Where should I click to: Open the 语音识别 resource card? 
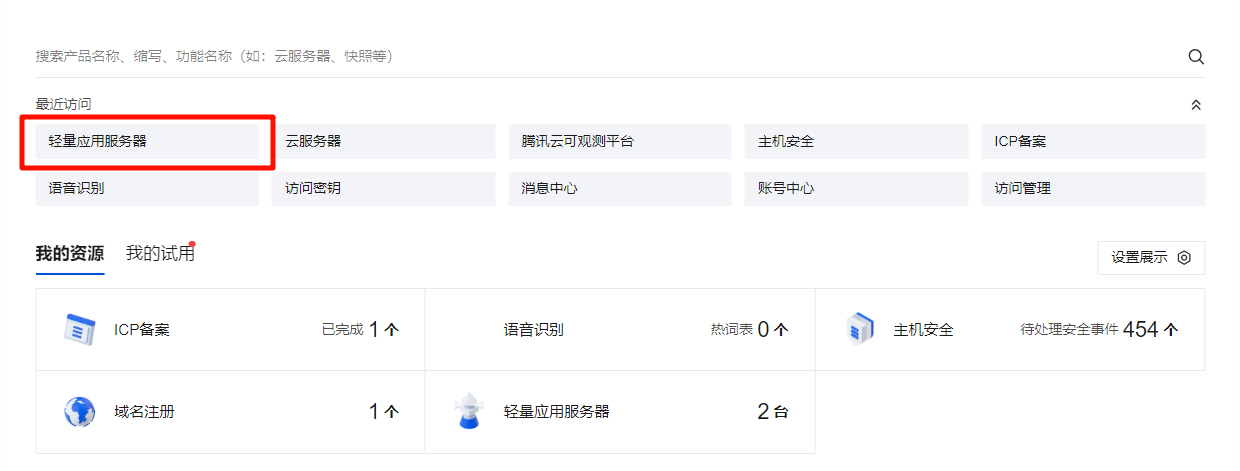point(620,329)
